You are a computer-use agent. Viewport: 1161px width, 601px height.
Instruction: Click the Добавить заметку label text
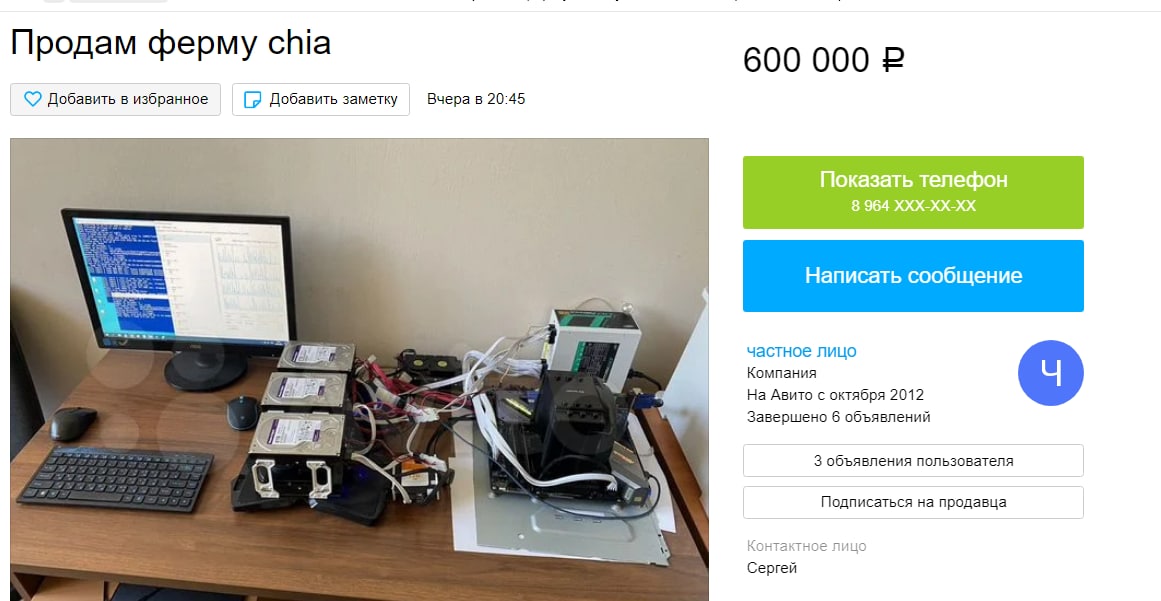tap(333, 99)
